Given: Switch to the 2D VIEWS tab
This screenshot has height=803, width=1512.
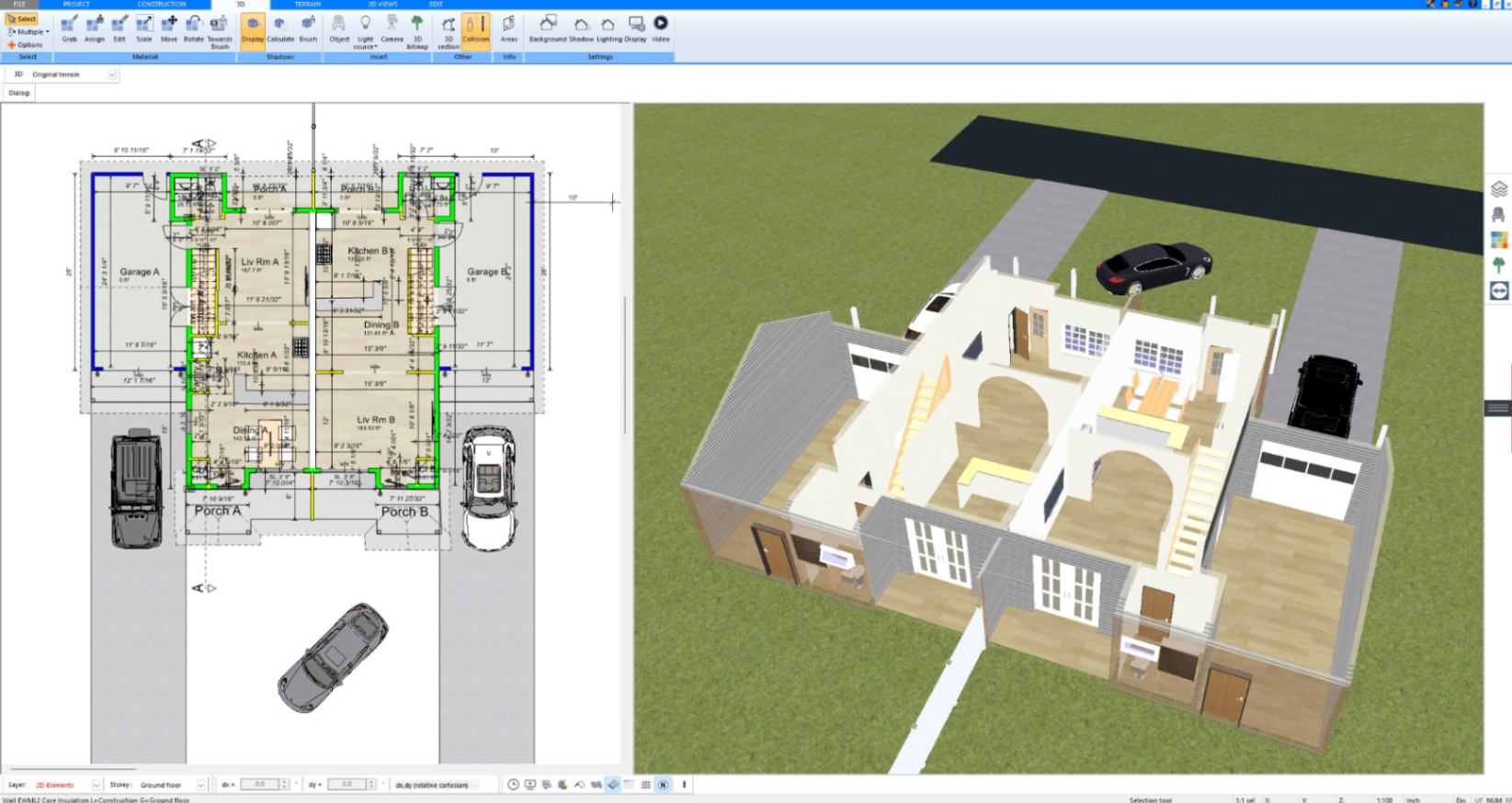Looking at the screenshot, I should click(382, 5).
